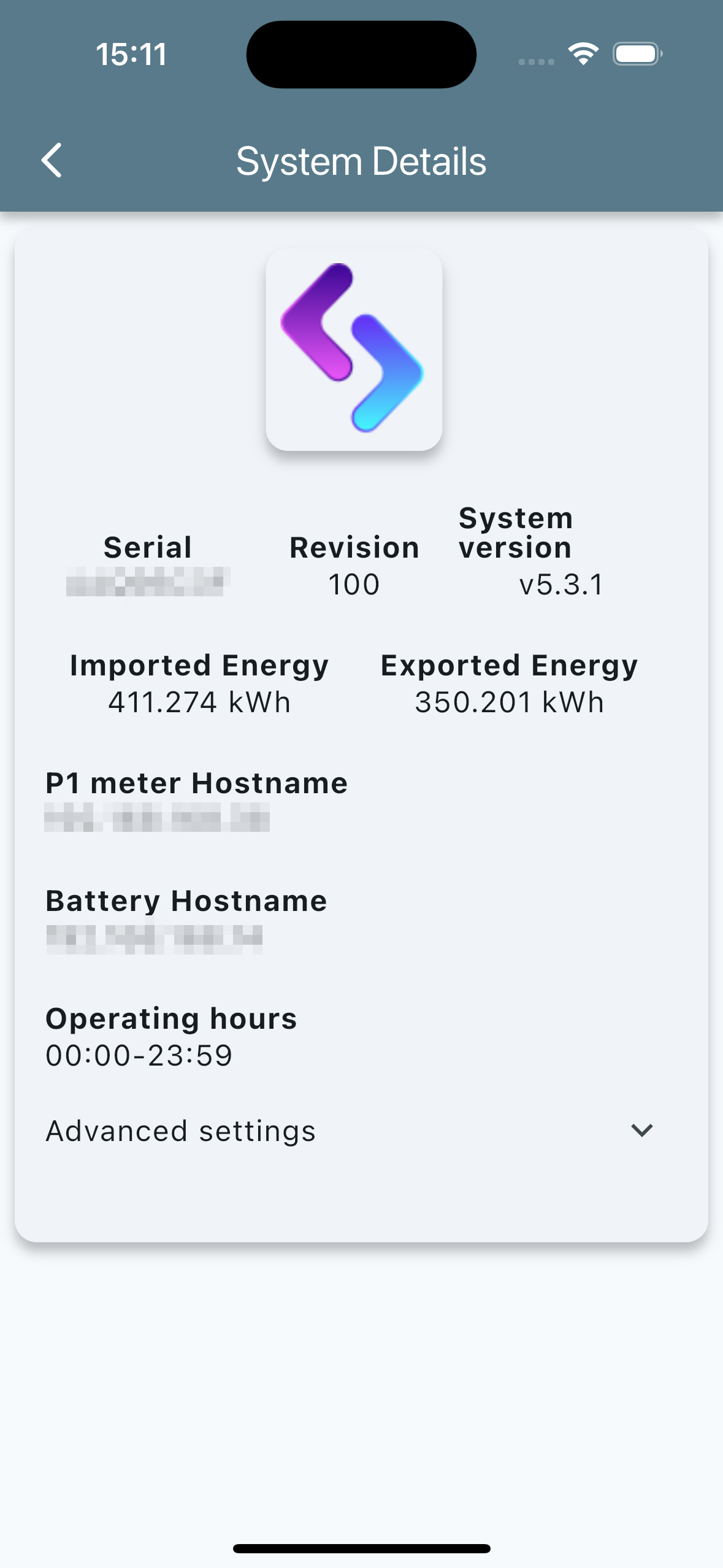The width and height of the screenshot is (723, 1568).
Task: Tap the blurred Serial number value
Action: tap(148, 582)
